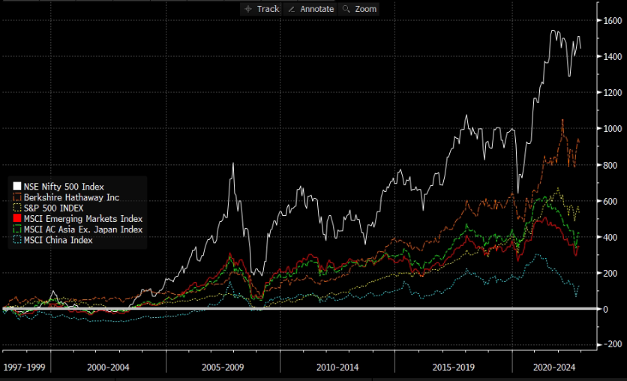Select S&P 500 INDEX legend label

[x=54, y=208]
